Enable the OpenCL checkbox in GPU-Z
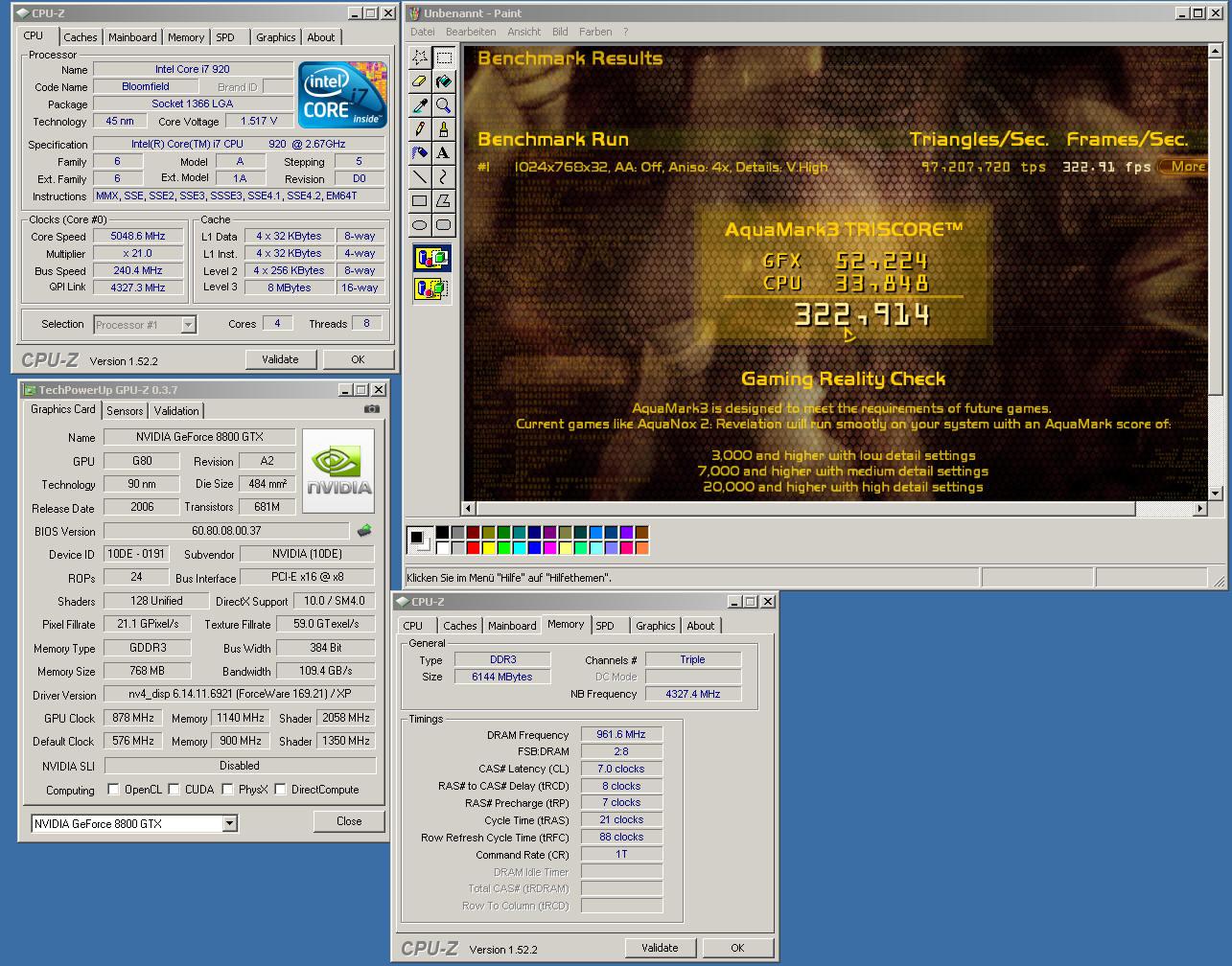This screenshot has width=1232, height=966. pyautogui.click(x=113, y=790)
